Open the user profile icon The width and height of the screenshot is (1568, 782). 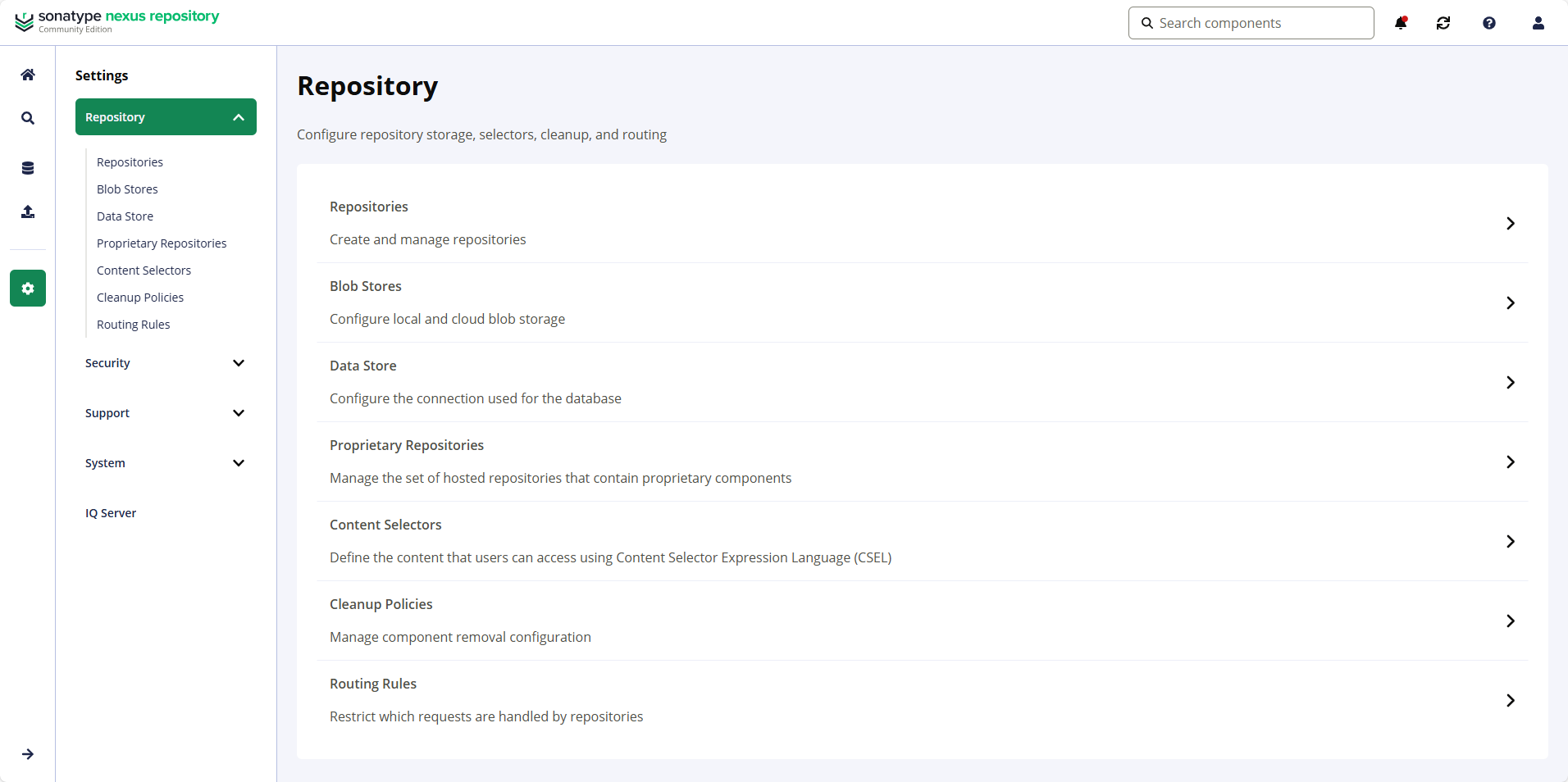click(x=1538, y=23)
